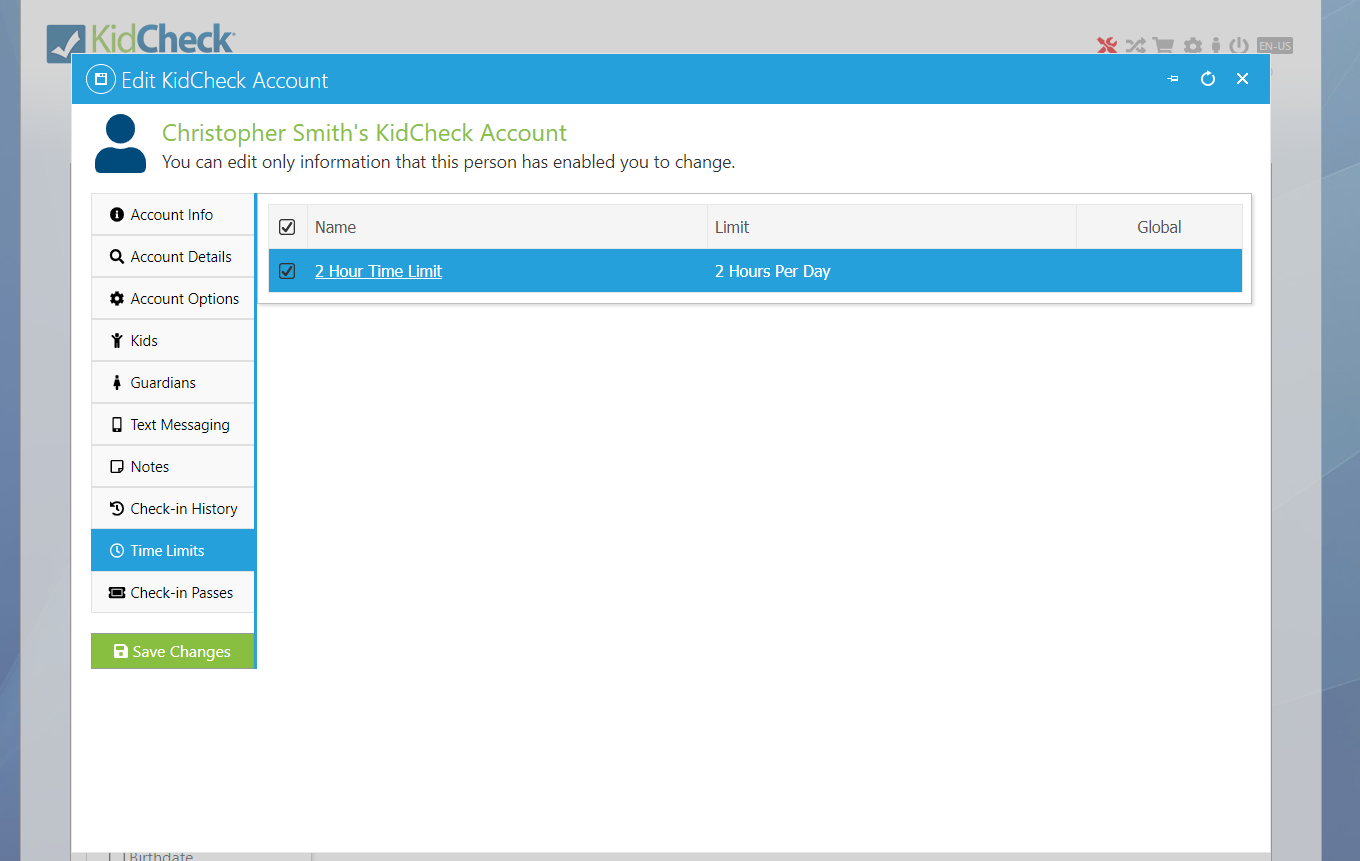Close the Edit KidCheck Account dialog

pos(1242,79)
